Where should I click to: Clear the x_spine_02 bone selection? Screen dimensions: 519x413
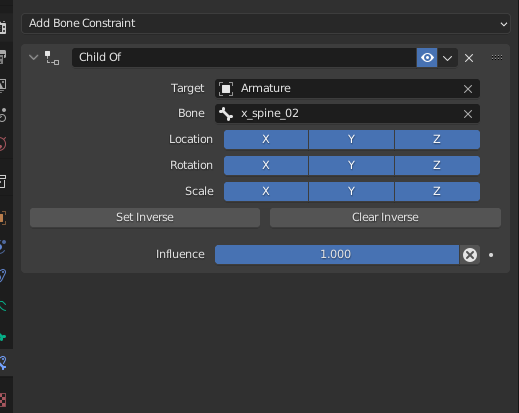point(468,114)
